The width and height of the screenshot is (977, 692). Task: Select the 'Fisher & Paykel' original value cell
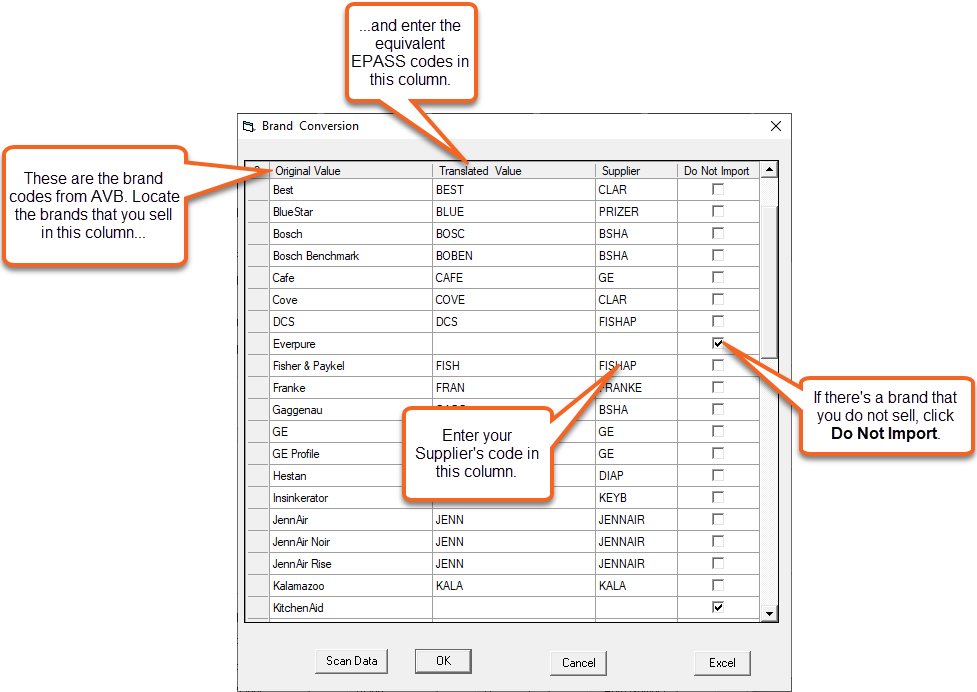(x=351, y=366)
